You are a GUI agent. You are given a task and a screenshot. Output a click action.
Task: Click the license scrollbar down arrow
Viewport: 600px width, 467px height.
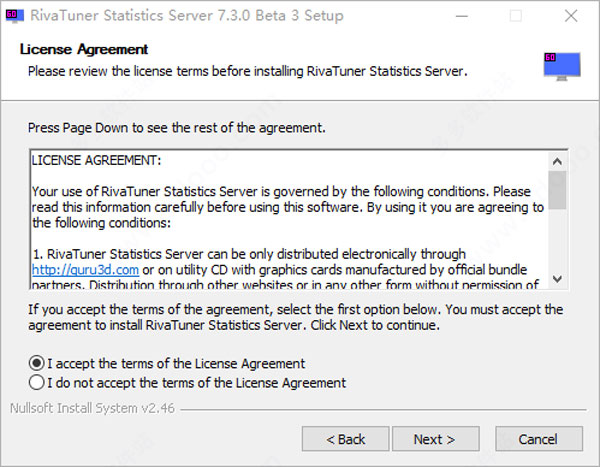(x=557, y=280)
